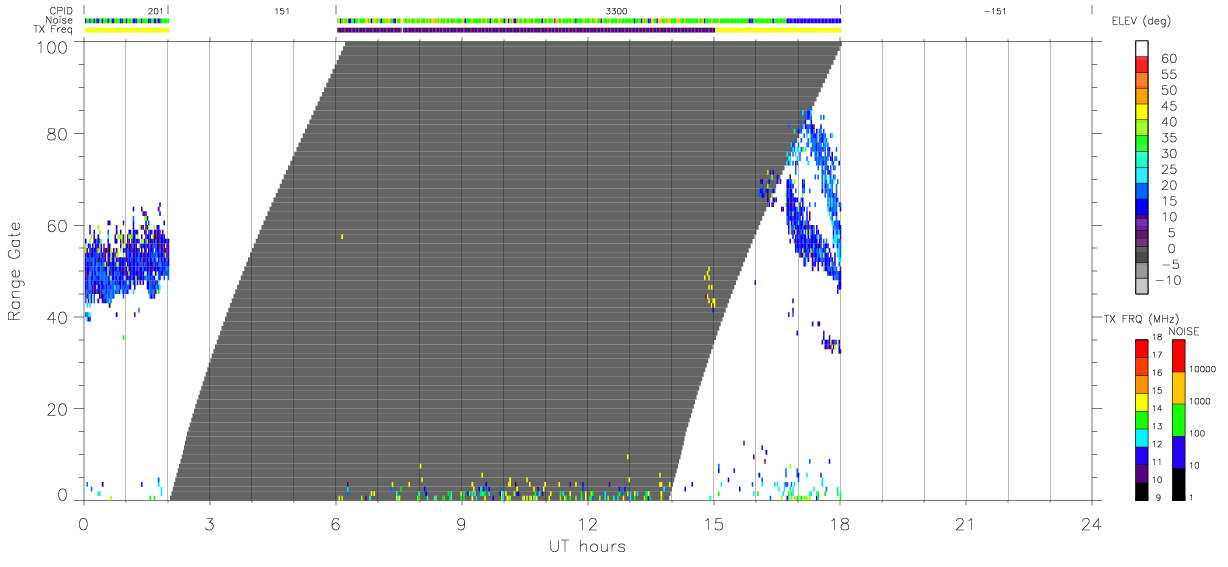Click the UT hours axis title
This screenshot has height=567, width=1228.
(x=586, y=546)
